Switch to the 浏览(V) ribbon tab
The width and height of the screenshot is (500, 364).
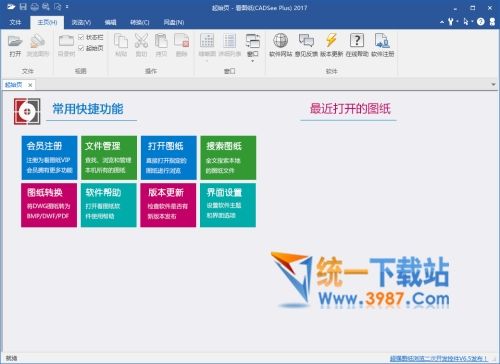81,22
